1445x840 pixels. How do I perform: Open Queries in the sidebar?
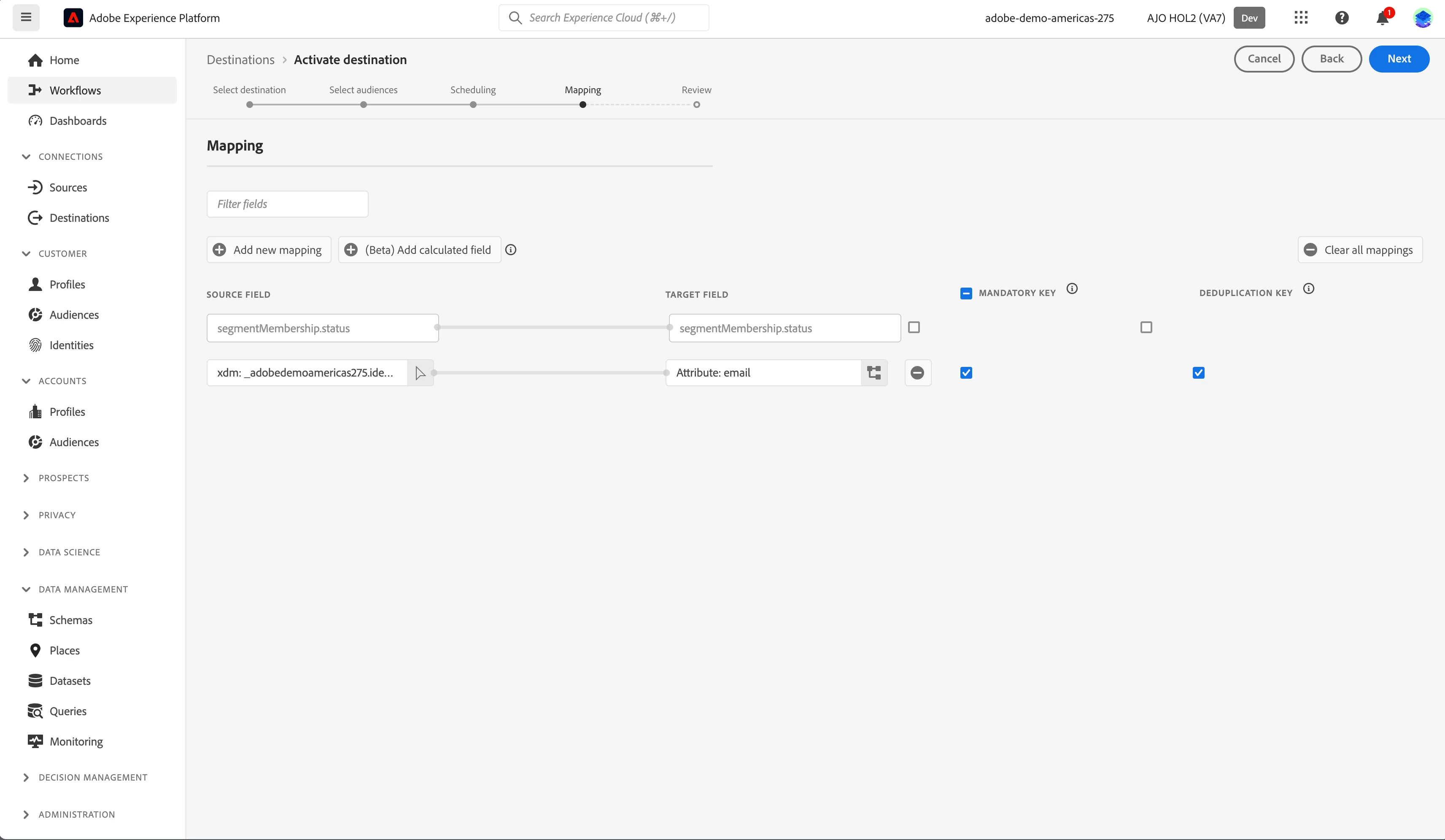(92, 711)
